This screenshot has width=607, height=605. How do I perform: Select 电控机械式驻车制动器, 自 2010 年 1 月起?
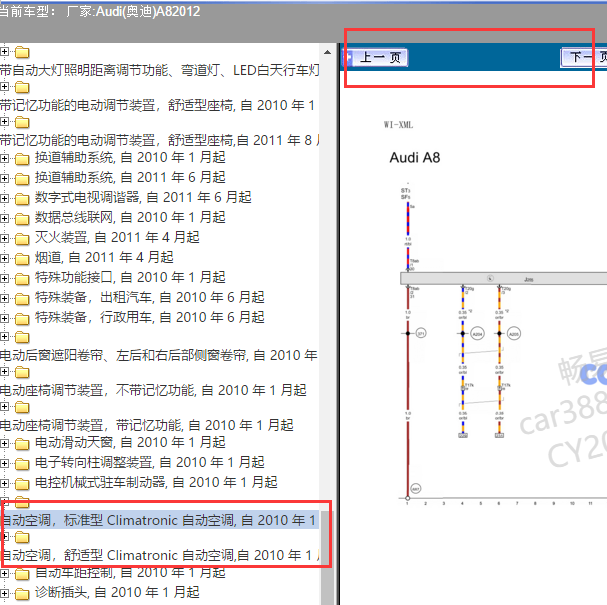click(x=156, y=483)
